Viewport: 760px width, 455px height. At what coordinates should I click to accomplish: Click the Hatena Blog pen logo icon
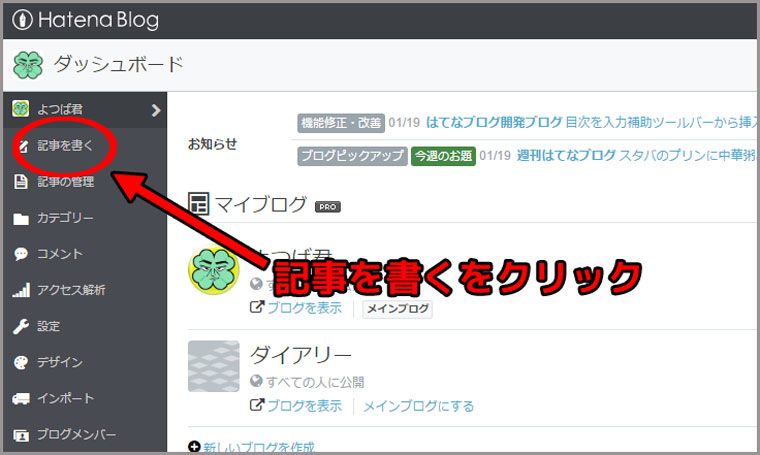[x=22, y=20]
